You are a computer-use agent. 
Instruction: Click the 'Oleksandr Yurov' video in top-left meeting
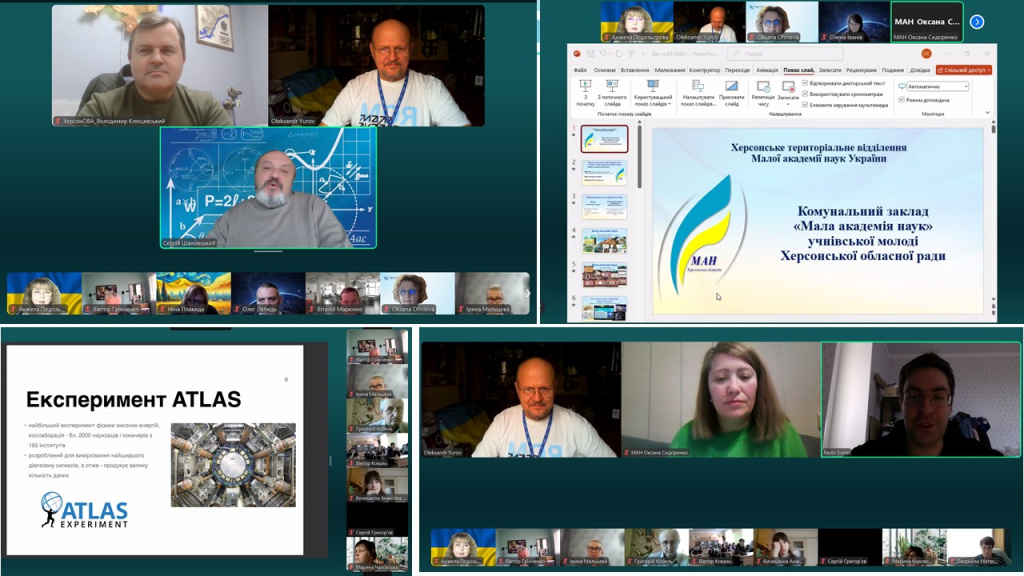(x=376, y=65)
